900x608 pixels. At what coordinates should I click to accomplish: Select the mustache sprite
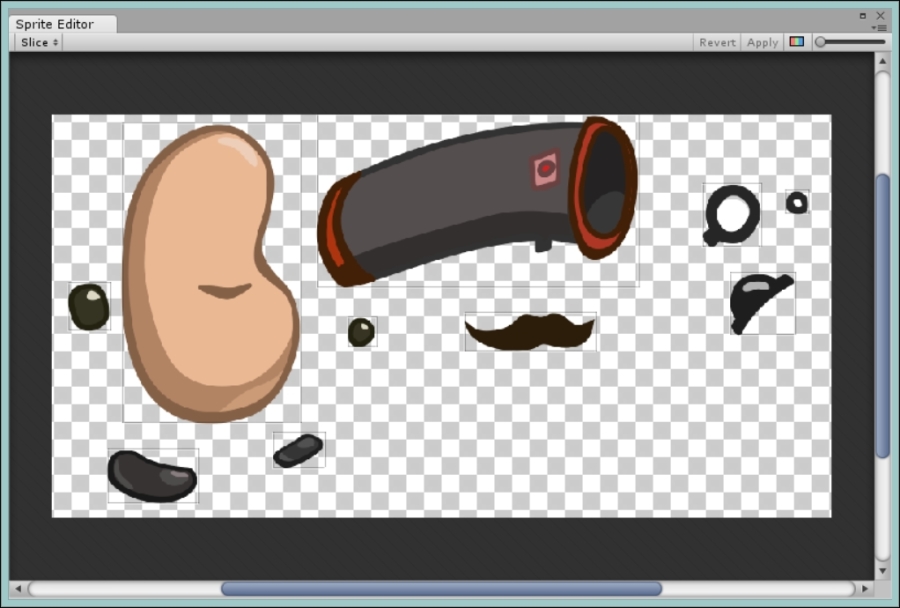click(x=530, y=331)
